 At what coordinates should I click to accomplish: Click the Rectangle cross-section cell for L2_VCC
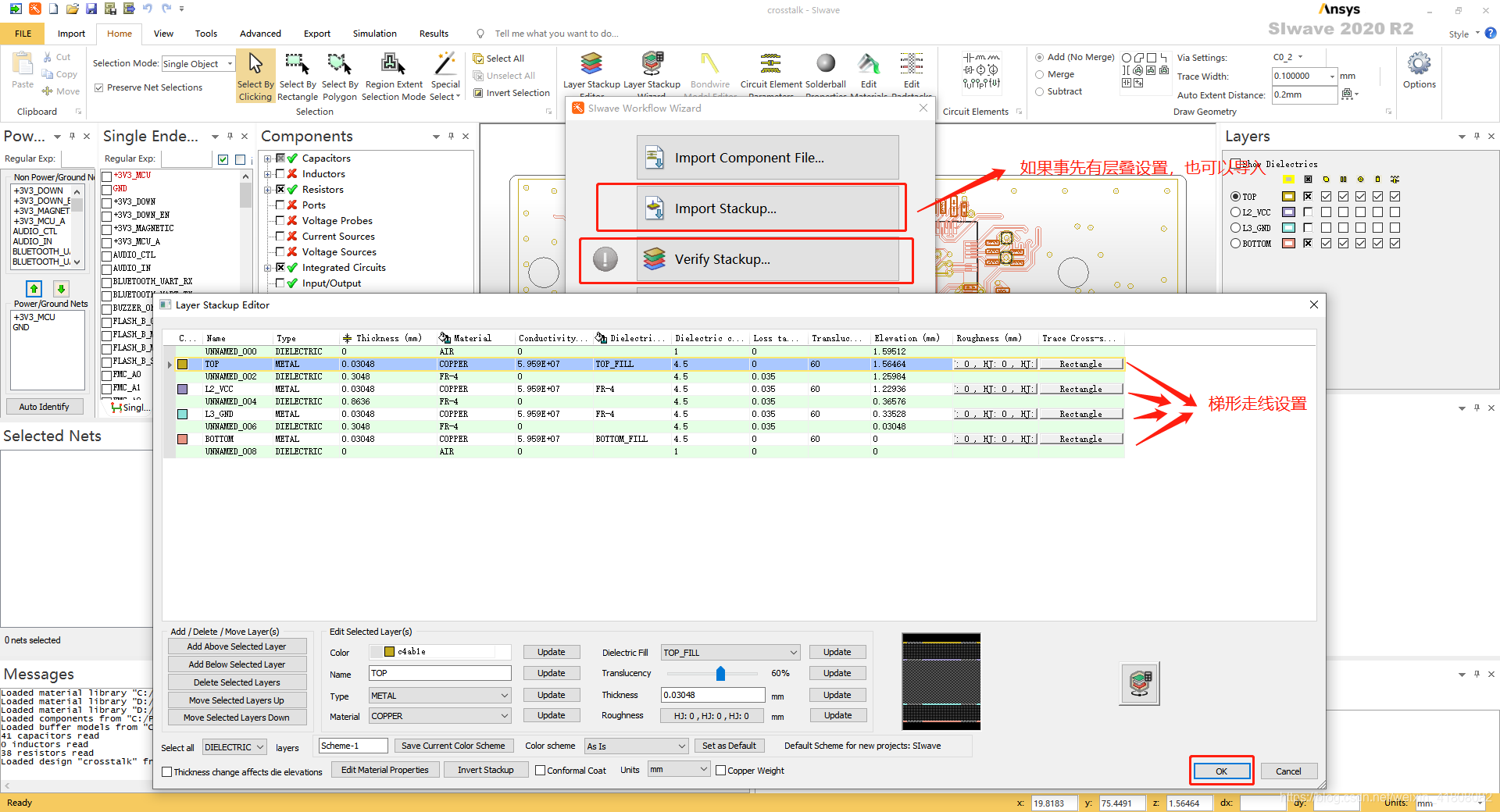click(x=1080, y=389)
